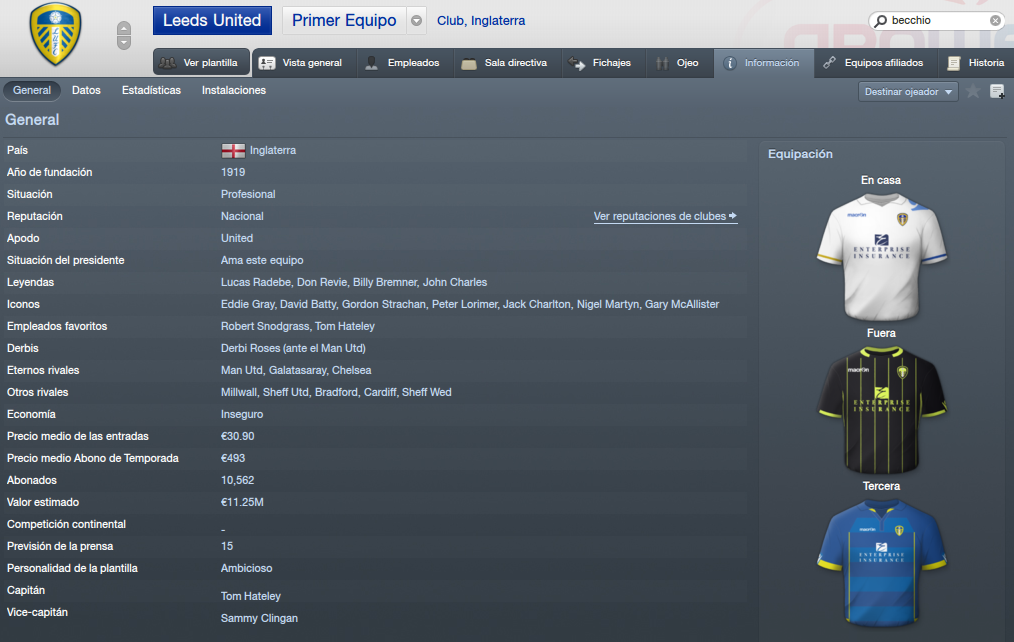Viewport: 1014px width, 642px height.
Task: Clear the becchio search text
Action: (x=995, y=21)
